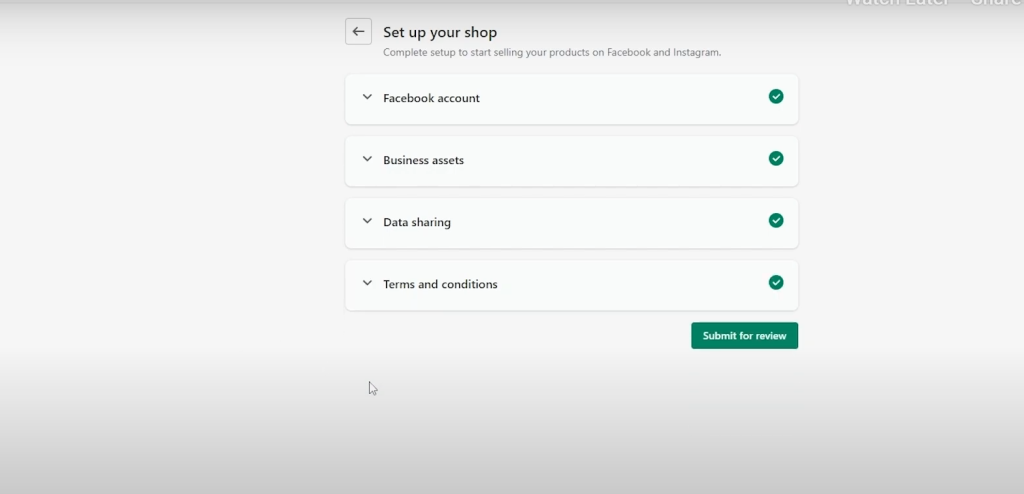The width and height of the screenshot is (1024, 494).
Task: Expand the Business assets chevron
Action: pos(367,160)
